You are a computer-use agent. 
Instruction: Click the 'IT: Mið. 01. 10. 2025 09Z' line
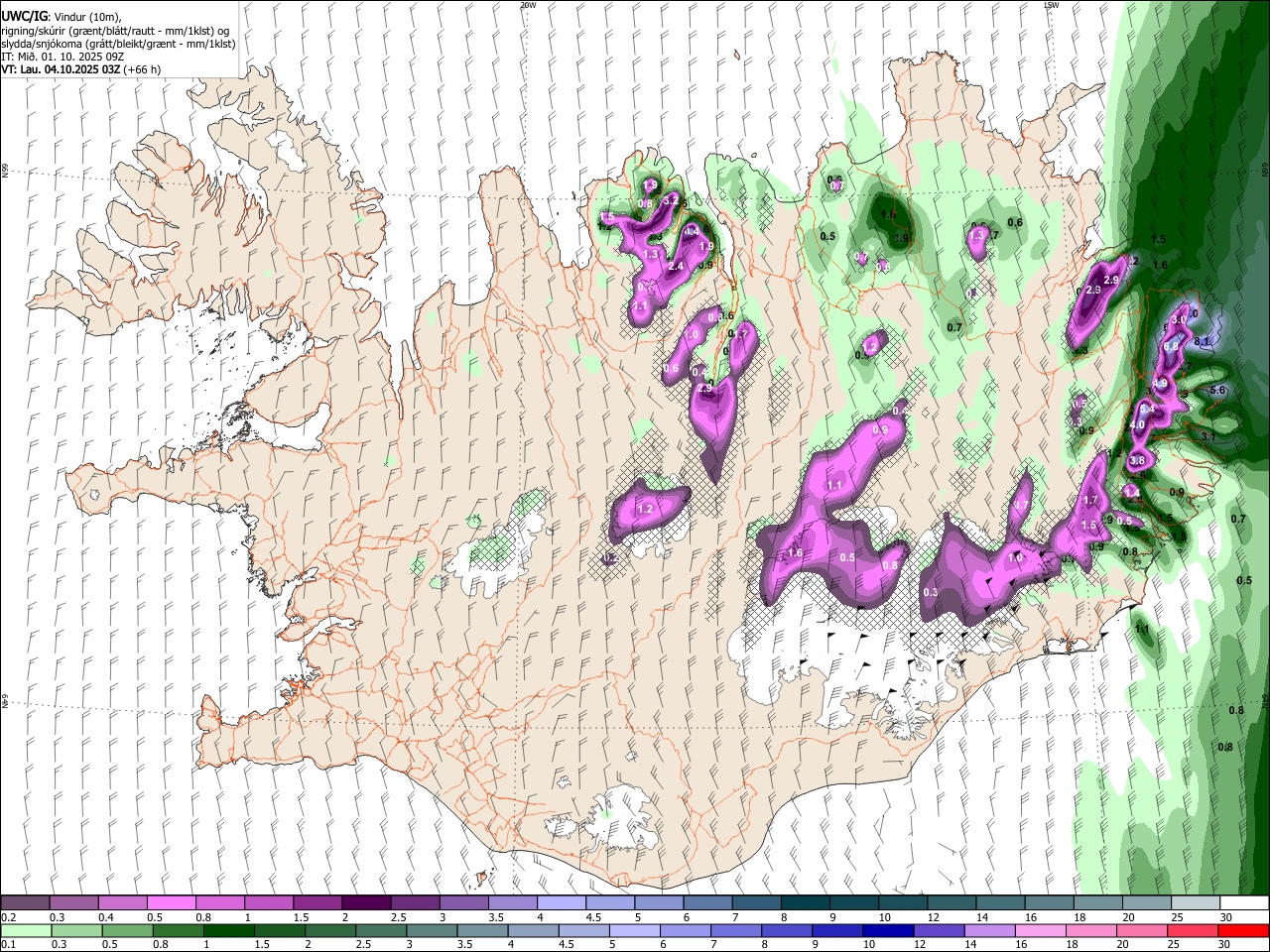click(63, 57)
